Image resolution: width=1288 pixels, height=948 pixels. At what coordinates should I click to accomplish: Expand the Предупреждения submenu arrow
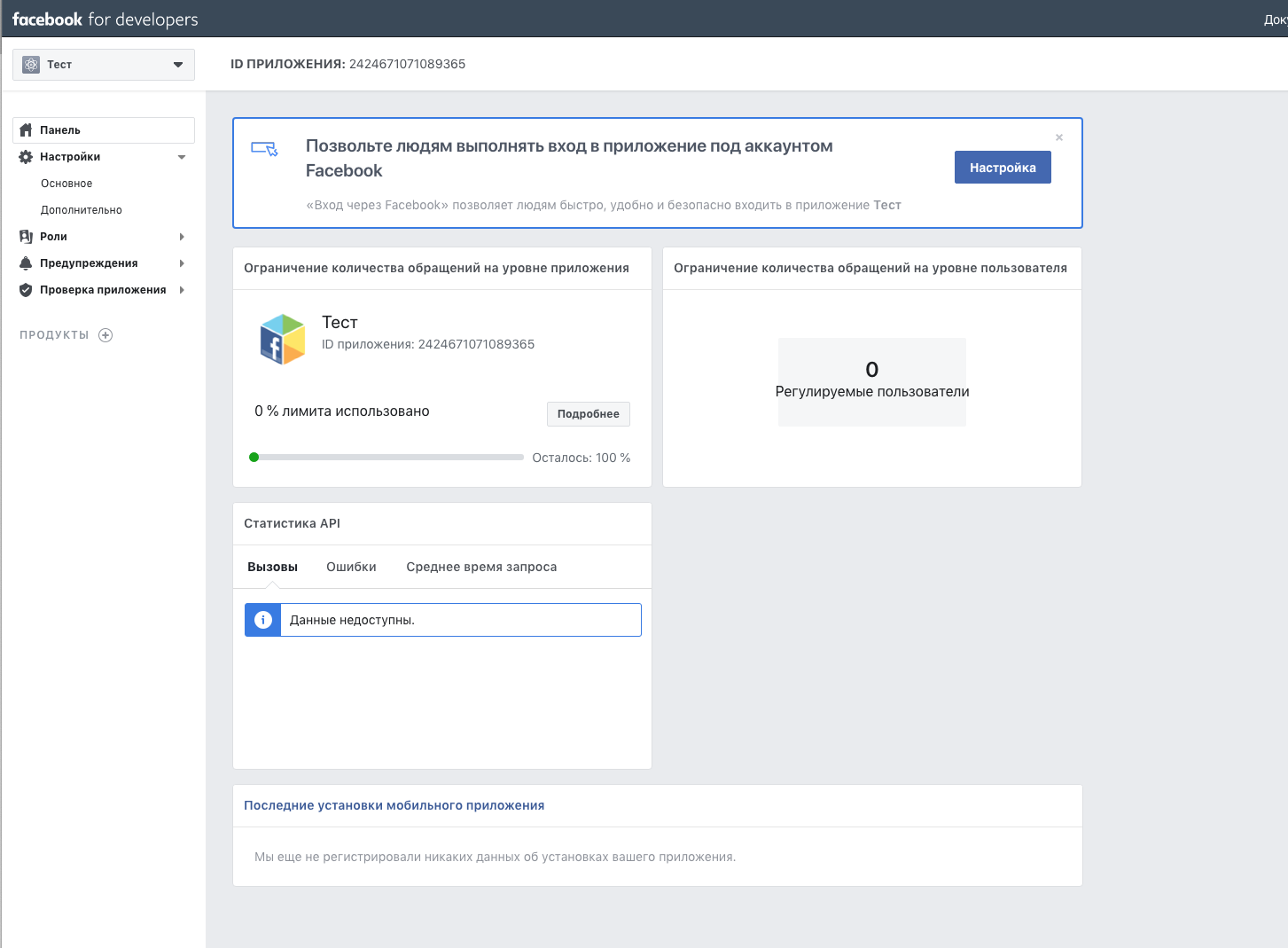(x=182, y=263)
